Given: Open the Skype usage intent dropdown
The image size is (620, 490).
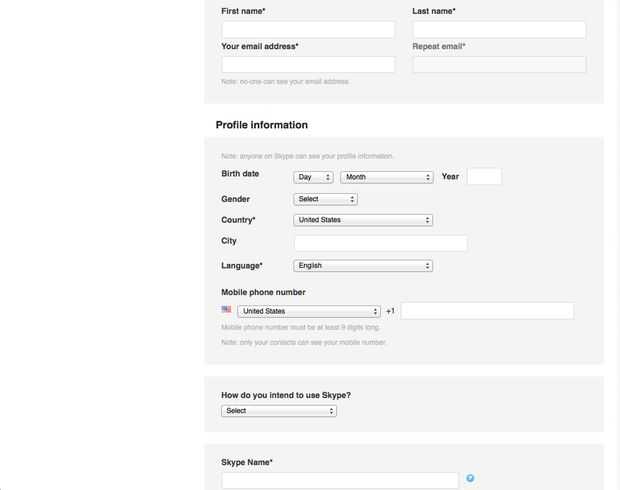Looking at the screenshot, I should (279, 411).
